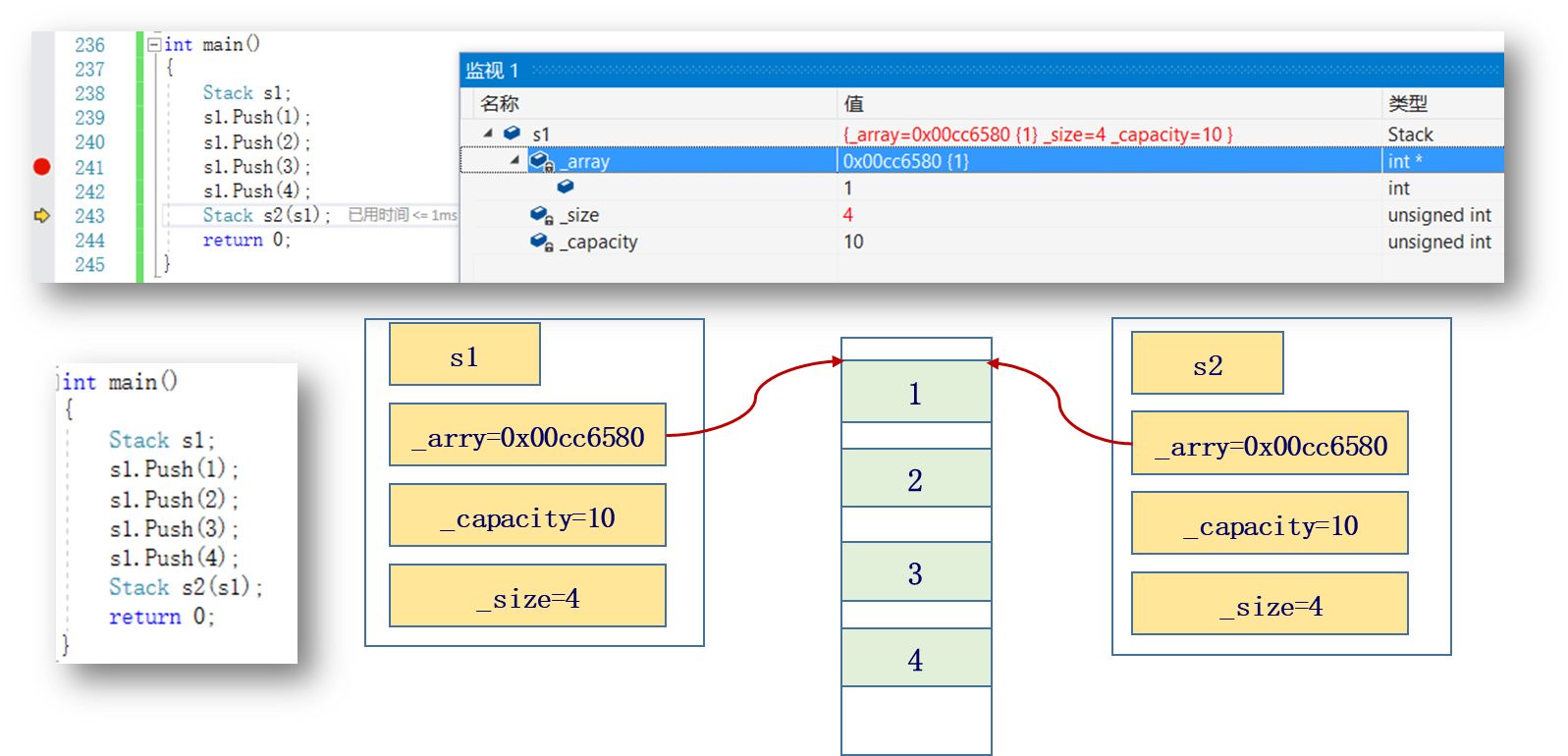
Task: Click the Stack type cell for s1
Action: (x=1410, y=134)
